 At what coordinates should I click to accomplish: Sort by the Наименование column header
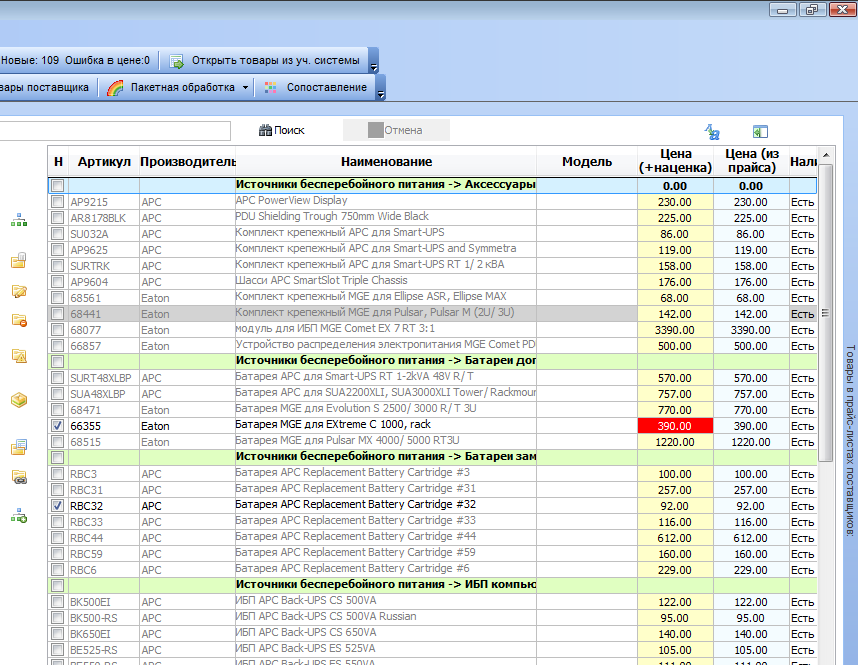[x=386, y=161]
